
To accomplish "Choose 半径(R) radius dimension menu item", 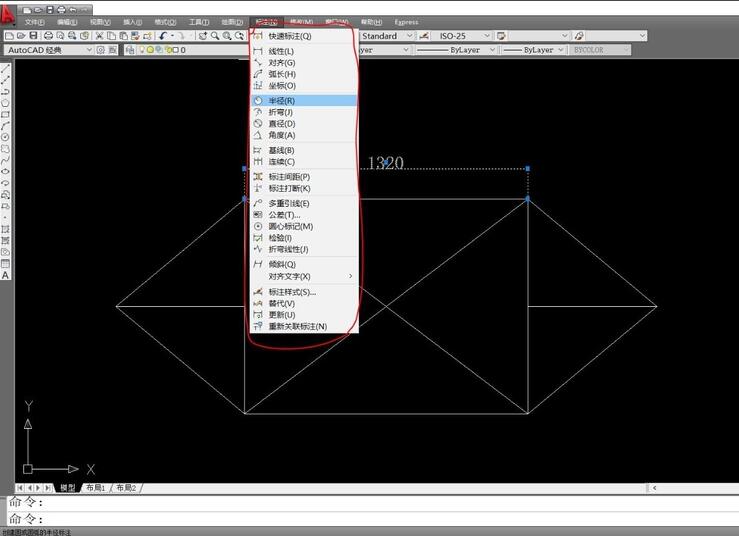I will point(304,100).
